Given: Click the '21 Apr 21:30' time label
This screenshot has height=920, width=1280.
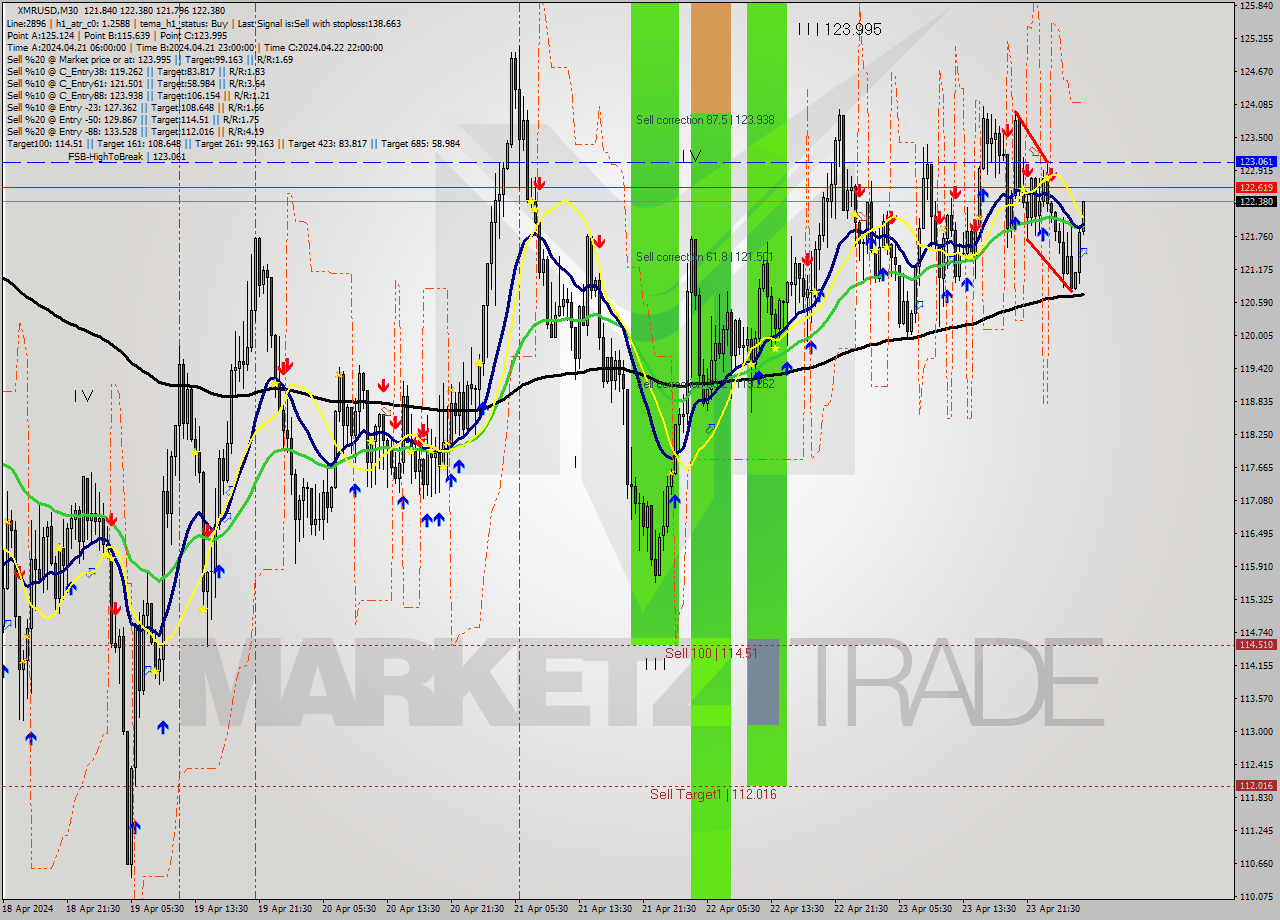Looking at the screenshot, I should [x=671, y=909].
